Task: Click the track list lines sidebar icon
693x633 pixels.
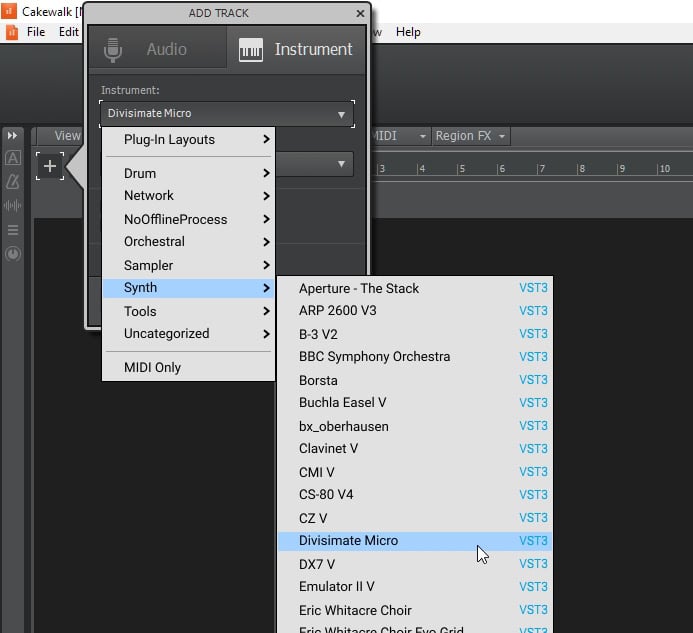Action: tap(13, 230)
